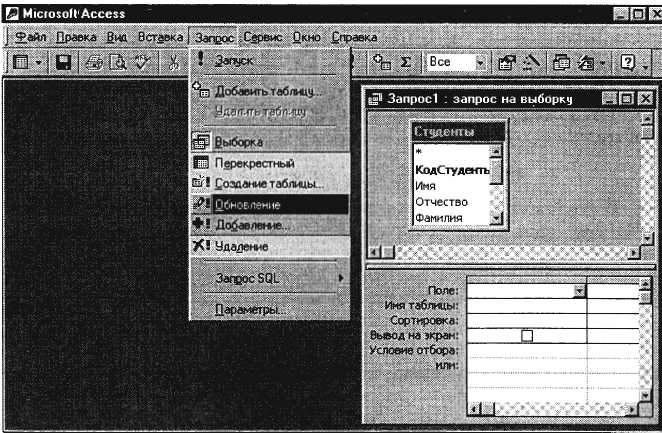Select the Имя field in Студенты
Screen dimensions: 662x433
coord(451,186)
